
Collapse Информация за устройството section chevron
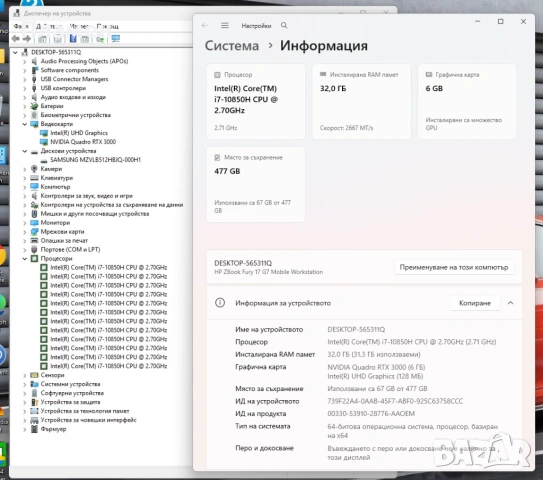[x=510, y=303]
